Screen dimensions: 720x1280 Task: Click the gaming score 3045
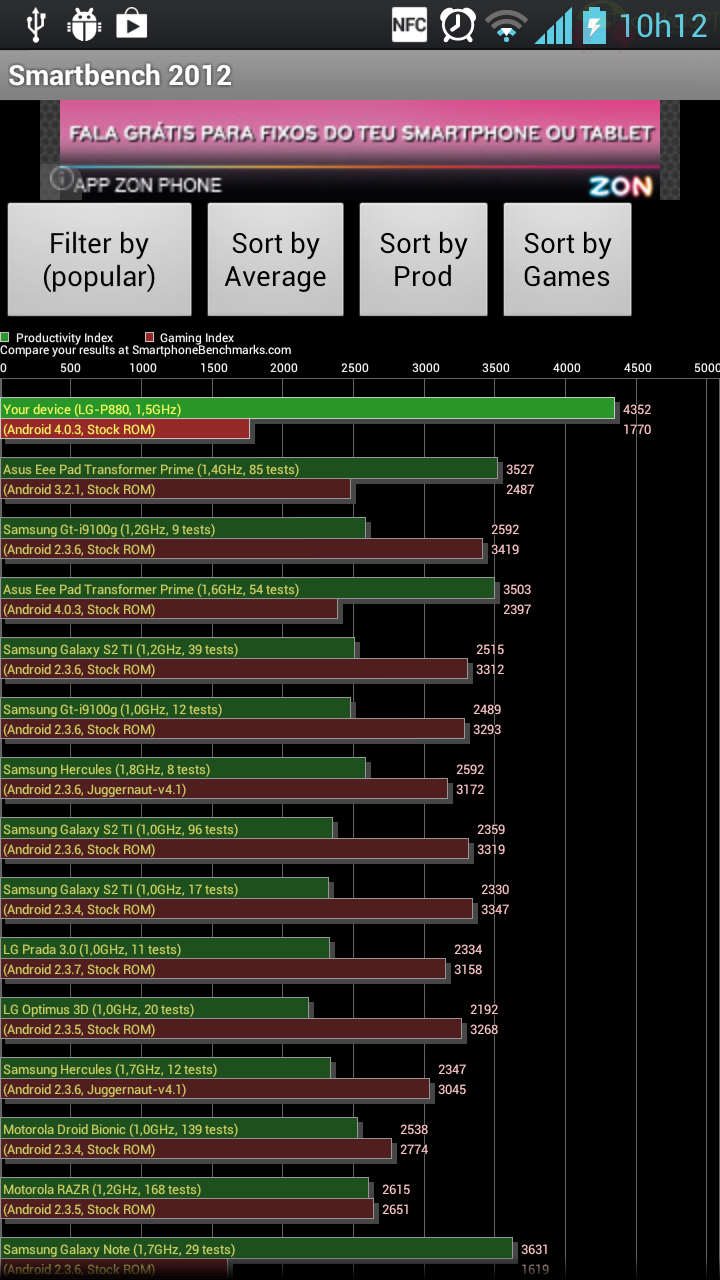pos(452,1090)
